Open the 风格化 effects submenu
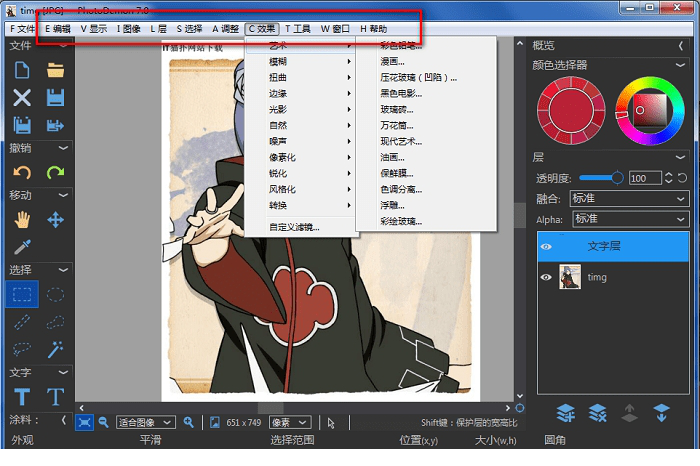Image resolution: width=700 pixels, height=466 pixels. pos(300,189)
